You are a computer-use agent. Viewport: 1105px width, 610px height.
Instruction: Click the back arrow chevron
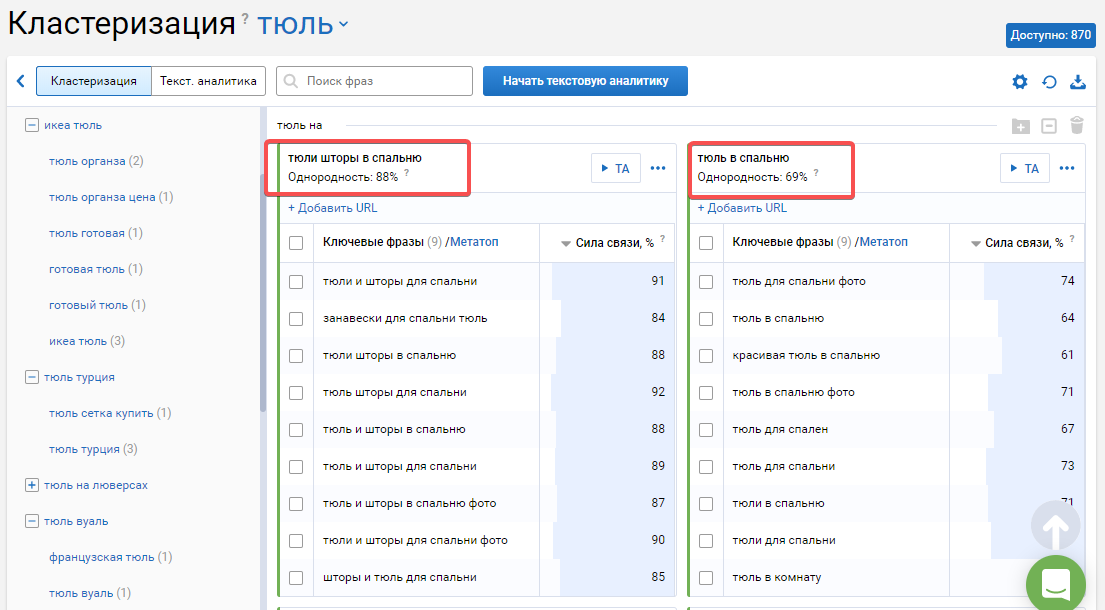coord(20,81)
